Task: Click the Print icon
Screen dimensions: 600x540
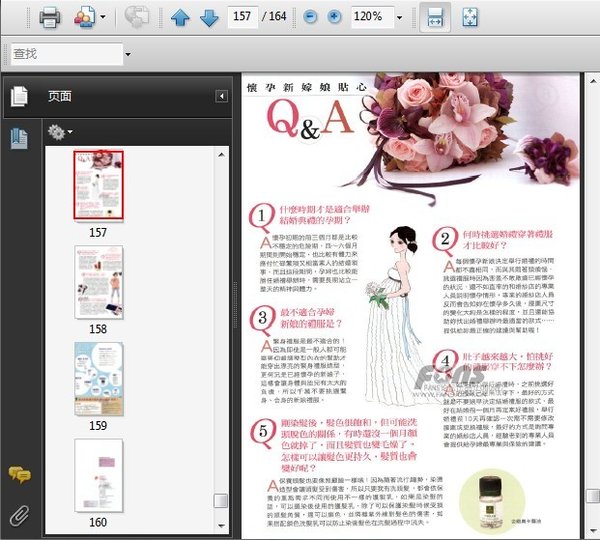Action: coord(49,17)
